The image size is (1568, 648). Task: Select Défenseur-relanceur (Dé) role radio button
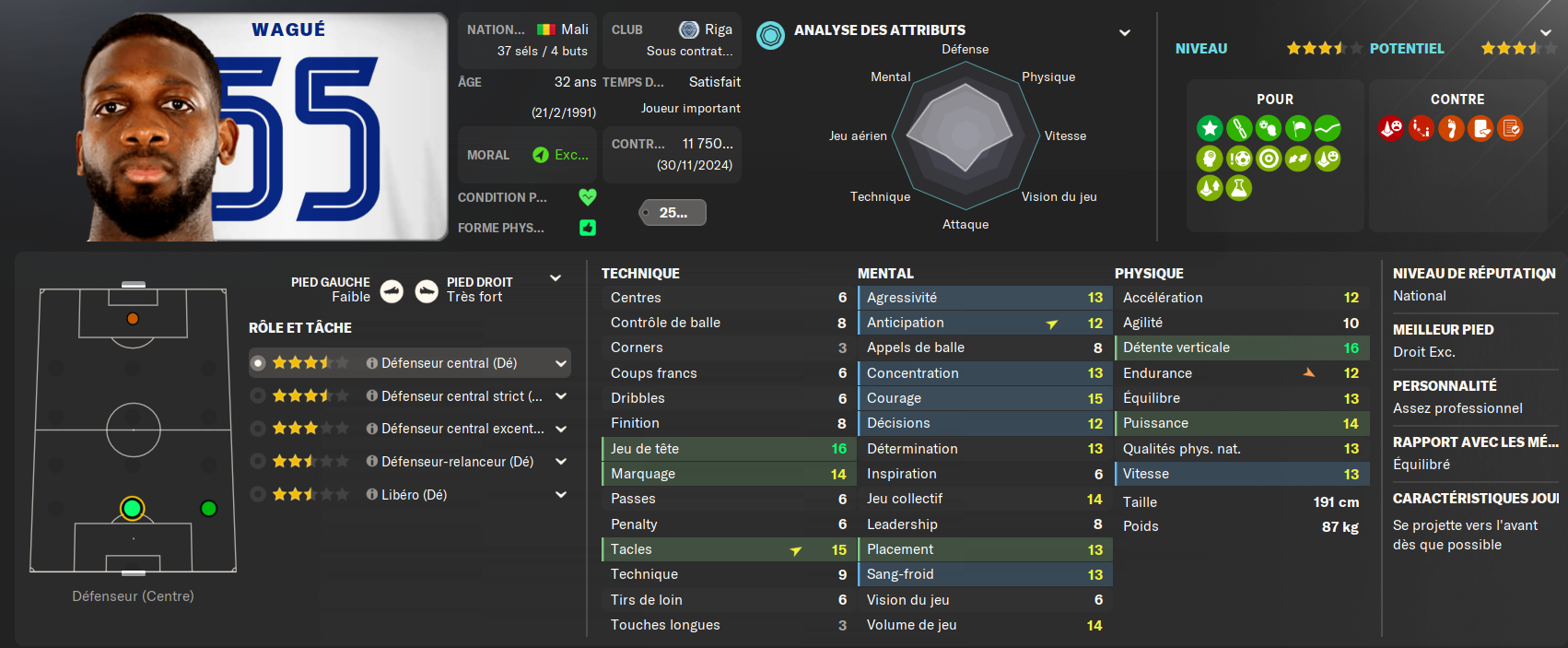259,462
